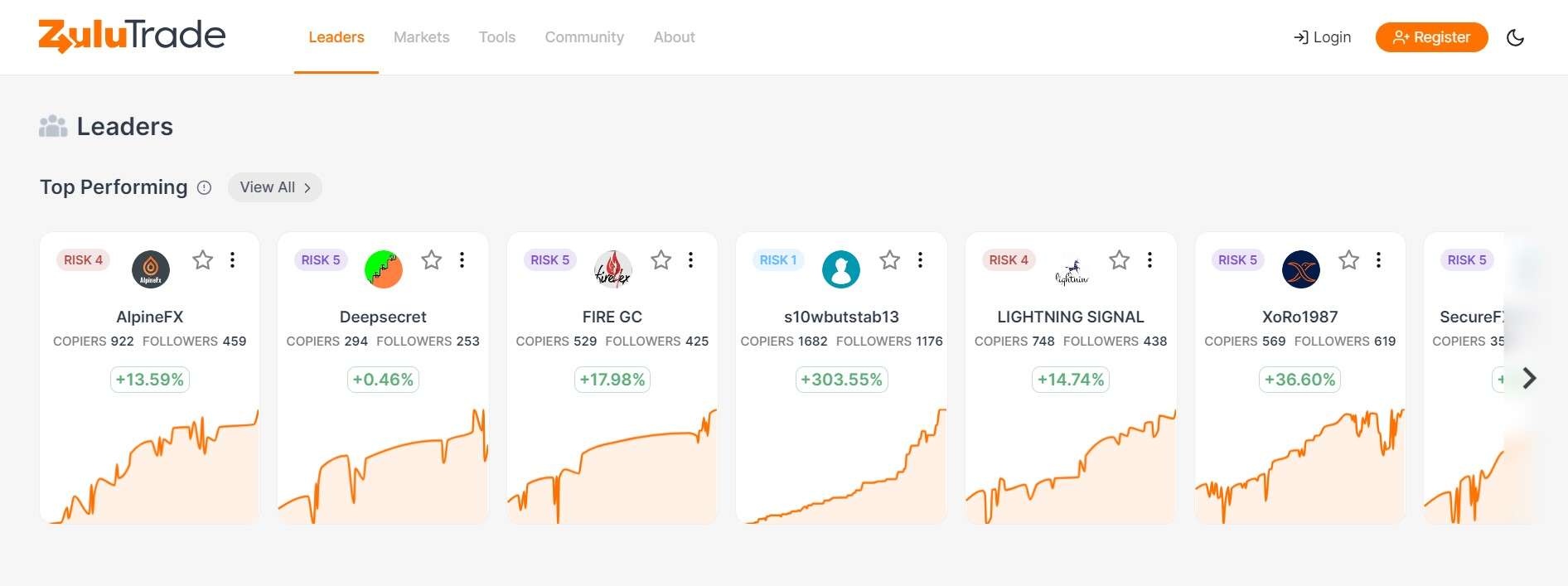Open the LIGHTNING SIGNAL more options menu
This screenshot has width=1568, height=586.
1149,260
